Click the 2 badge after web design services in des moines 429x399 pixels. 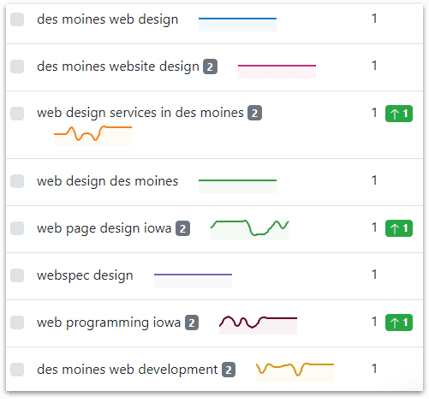[x=255, y=113]
